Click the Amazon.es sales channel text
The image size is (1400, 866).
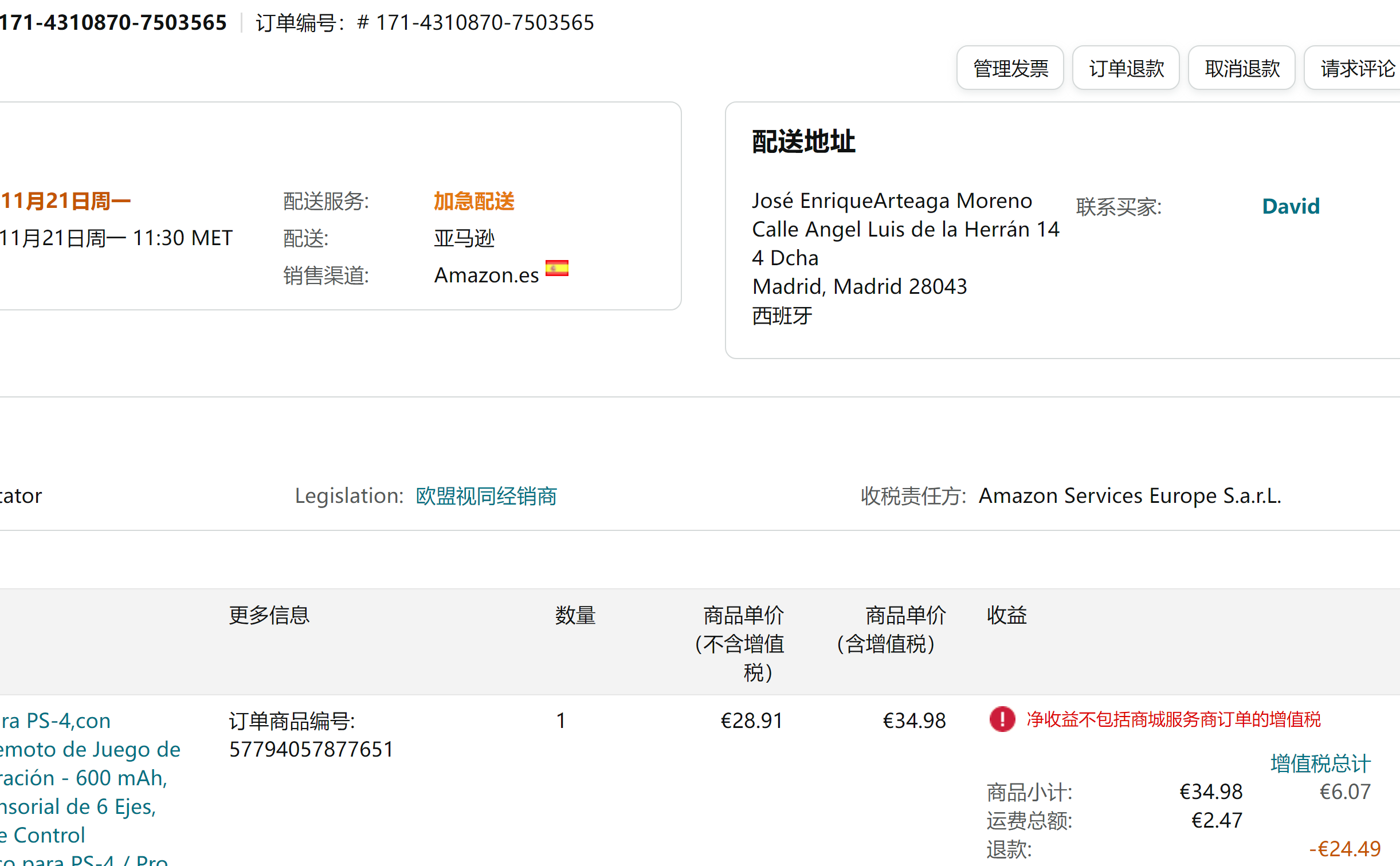(486, 275)
